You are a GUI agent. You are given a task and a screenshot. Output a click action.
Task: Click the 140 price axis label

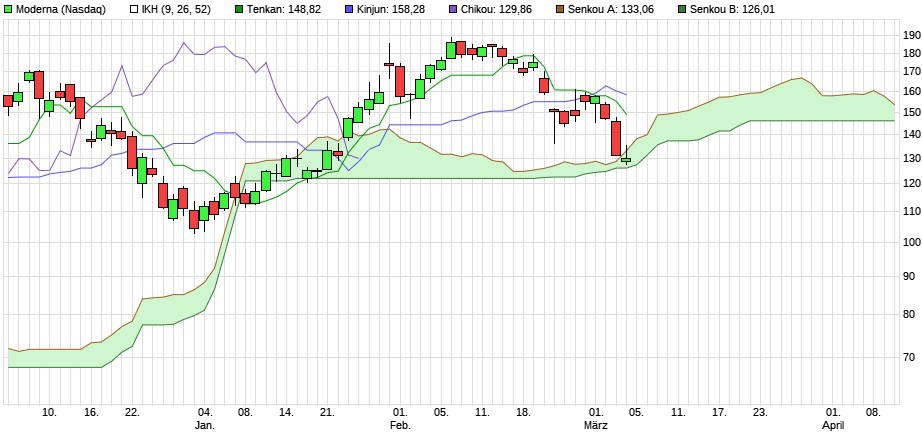pos(911,134)
